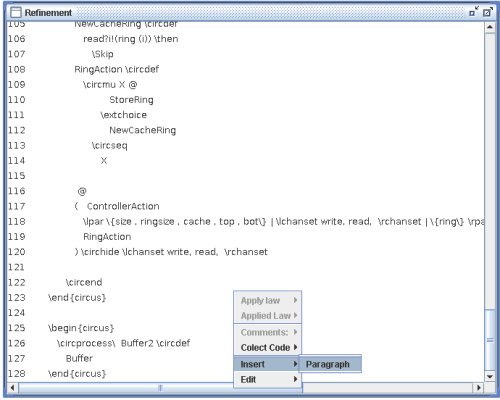The width and height of the screenshot is (500, 400).
Task: Select the Colect Code menu entry
Action: click(268, 347)
